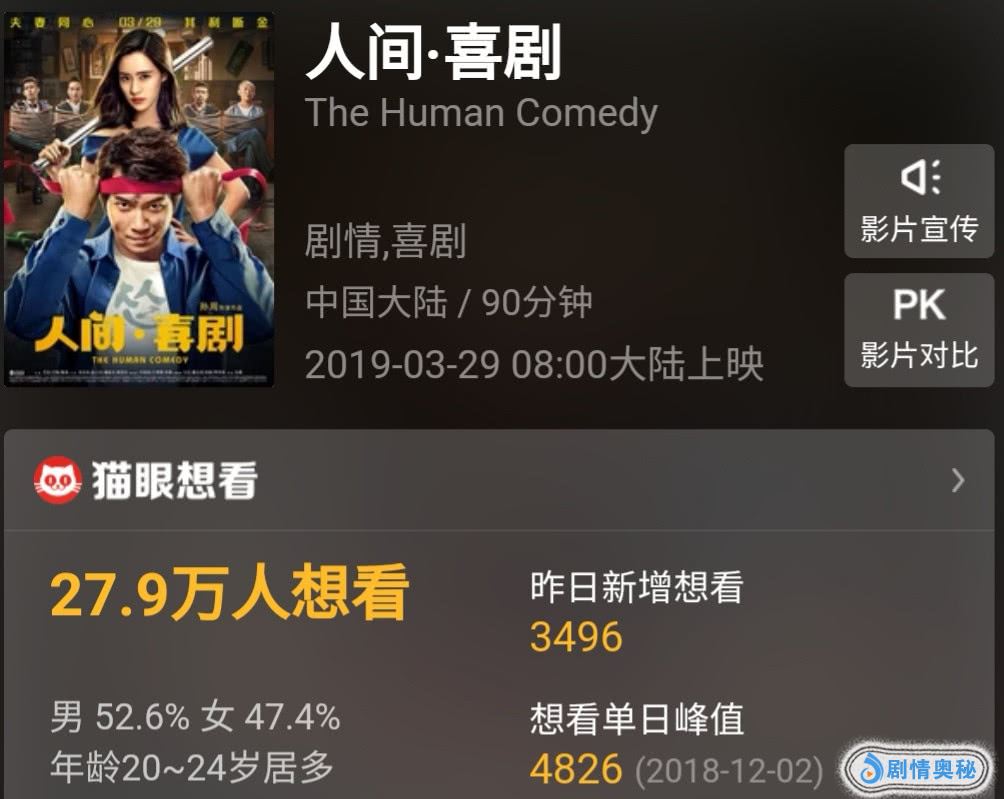1004x799 pixels.
Task: Click the Maoyan cat logo icon
Action: 58,480
